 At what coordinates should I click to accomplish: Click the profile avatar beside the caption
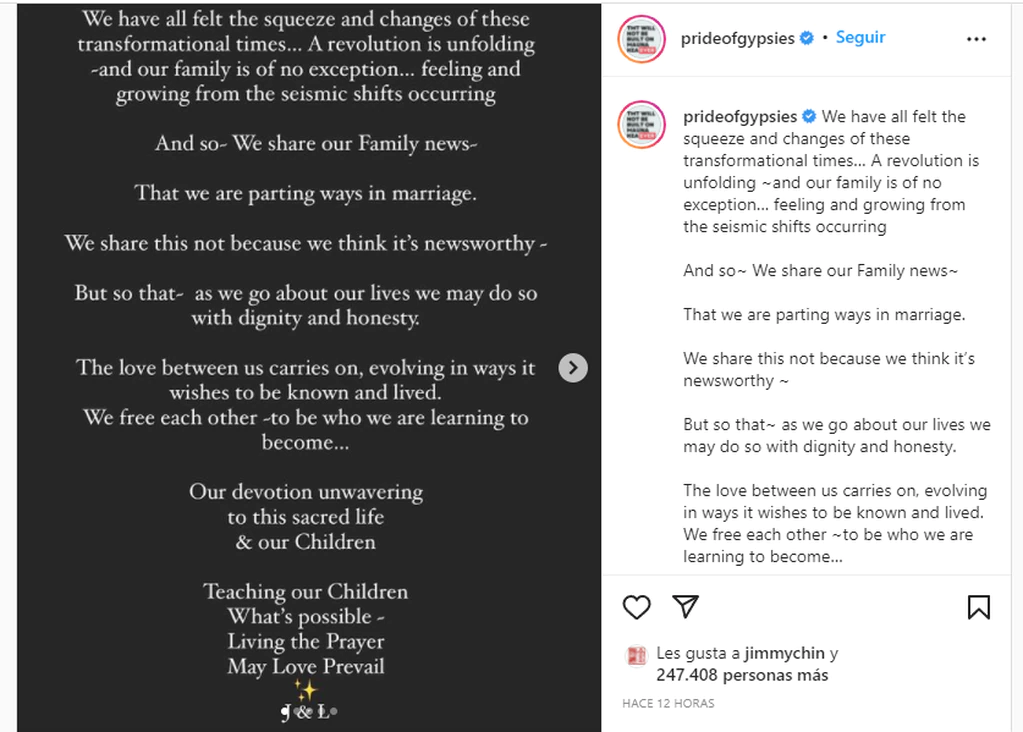point(642,125)
